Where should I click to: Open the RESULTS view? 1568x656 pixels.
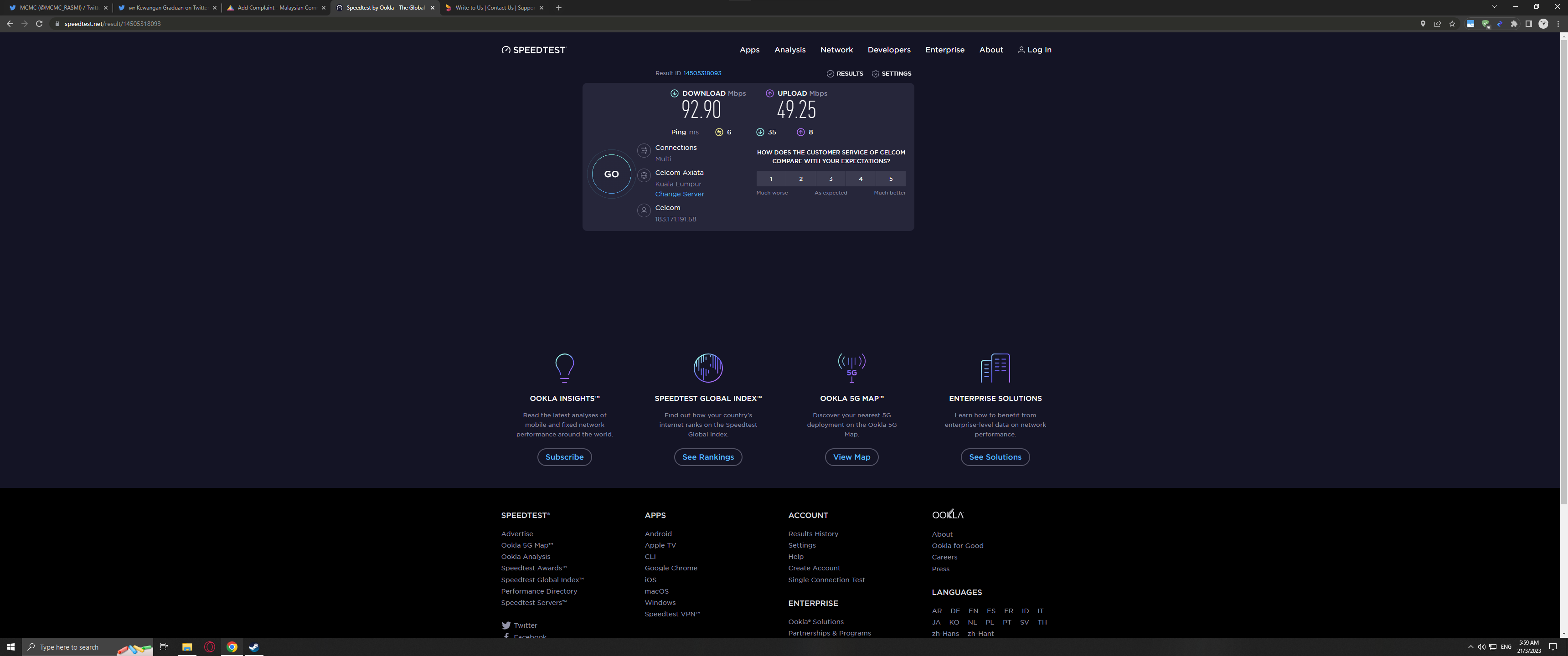(x=845, y=74)
